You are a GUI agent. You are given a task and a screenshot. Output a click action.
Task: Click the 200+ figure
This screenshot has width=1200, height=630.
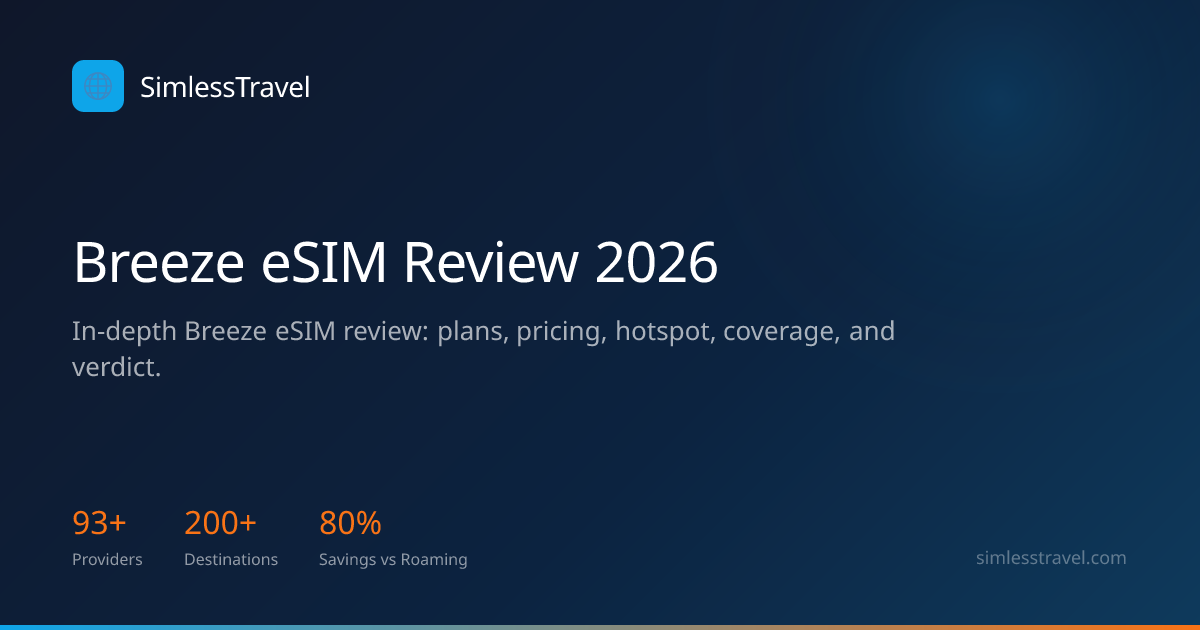coord(220,523)
